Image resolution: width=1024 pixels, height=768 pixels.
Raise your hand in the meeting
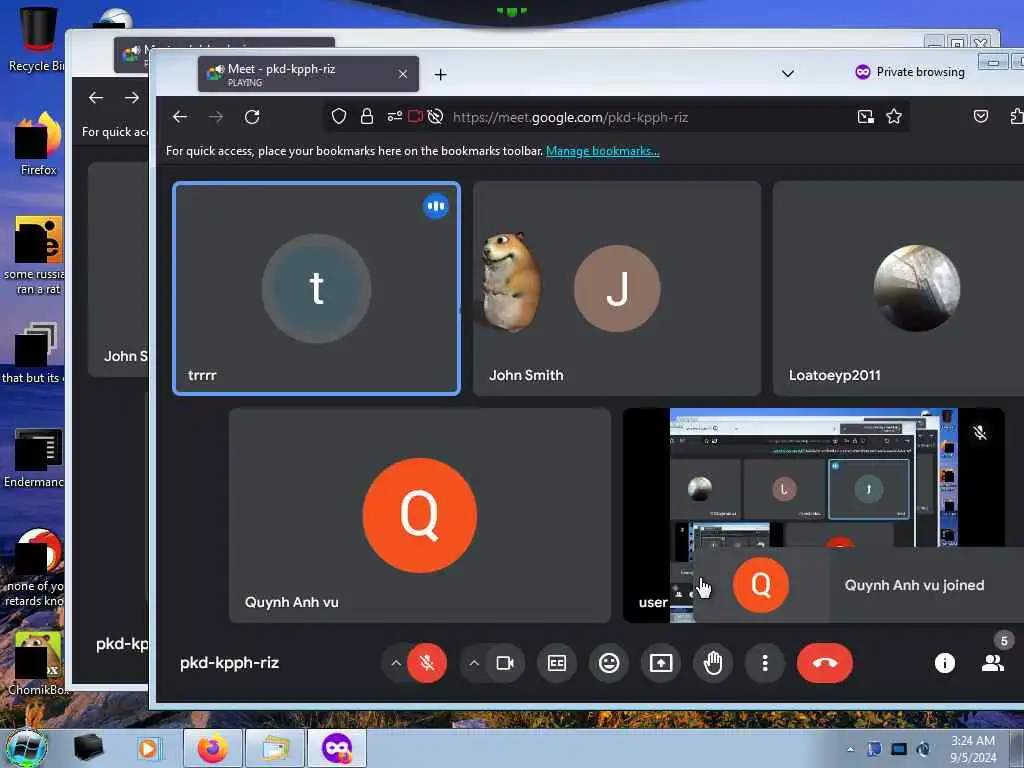coord(712,663)
